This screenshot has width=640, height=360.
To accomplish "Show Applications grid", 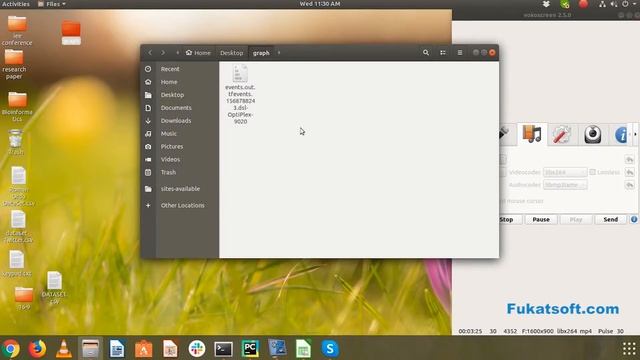I will (629, 349).
